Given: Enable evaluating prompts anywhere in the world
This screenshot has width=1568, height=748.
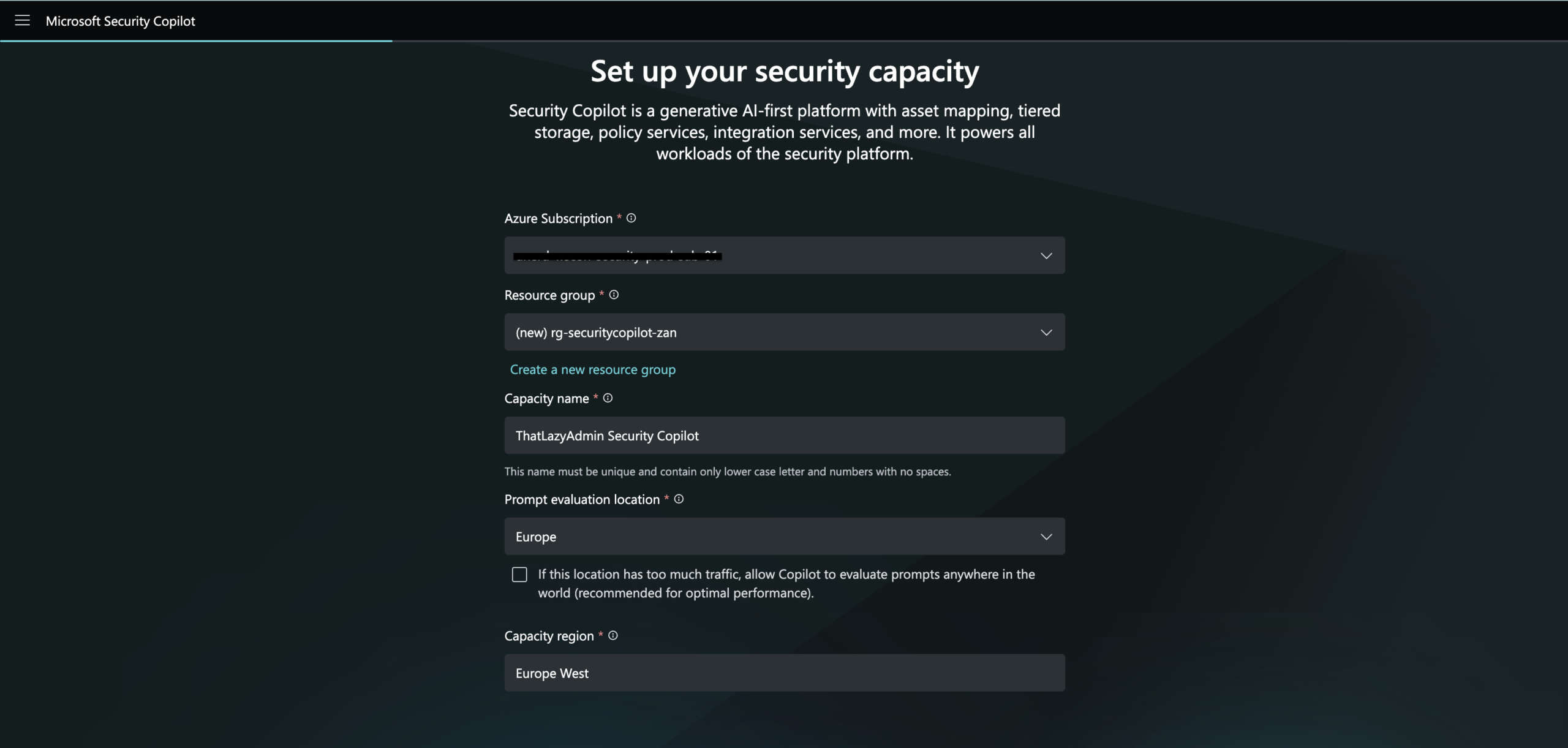Looking at the screenshot, I should coord(519,575).
